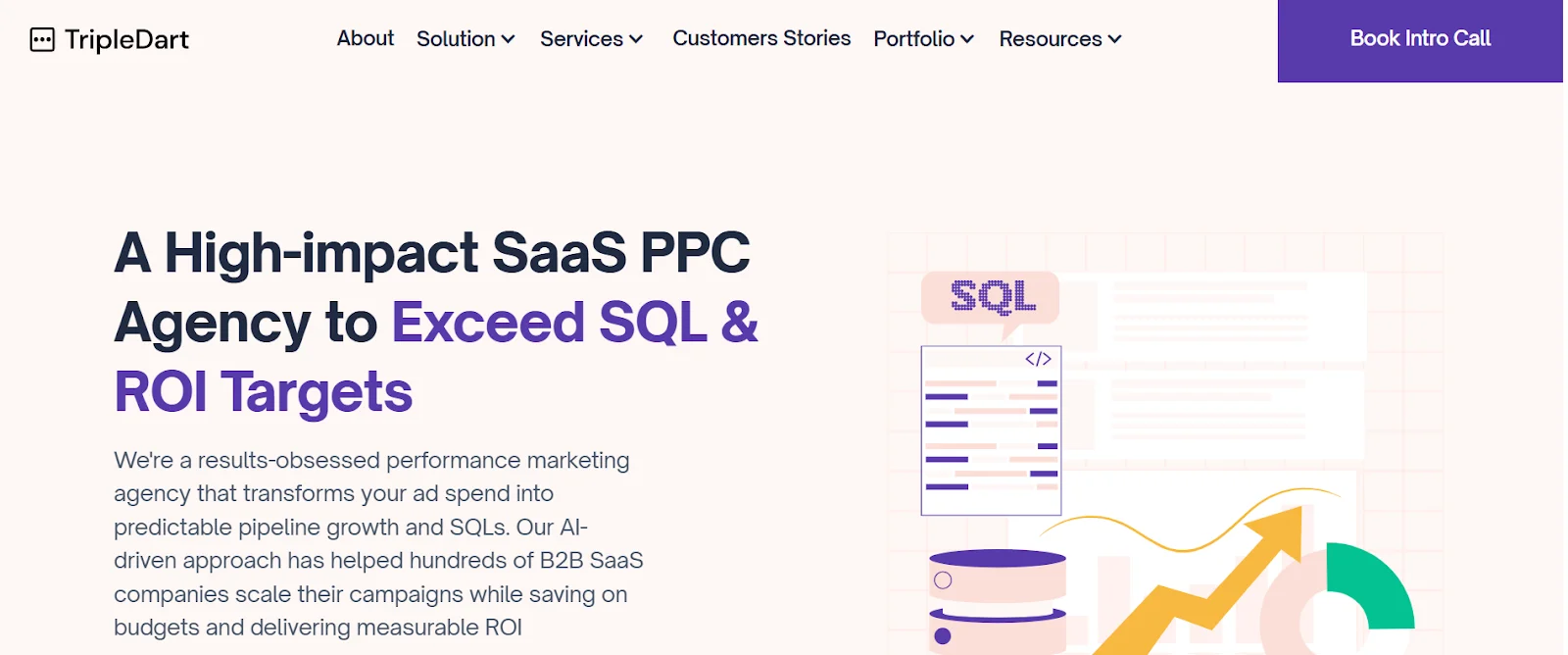
Task: Click the code brackets icon in illustration
Action: pos(1038,359)
